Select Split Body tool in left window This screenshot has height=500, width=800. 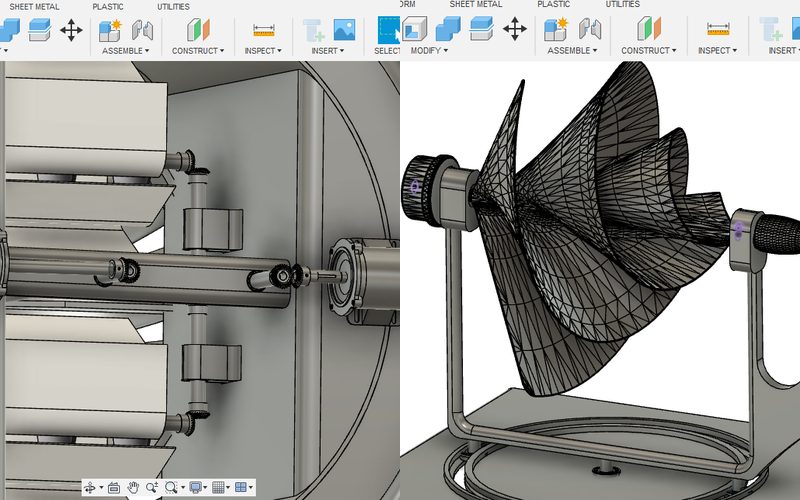click(x=40, y=30)
